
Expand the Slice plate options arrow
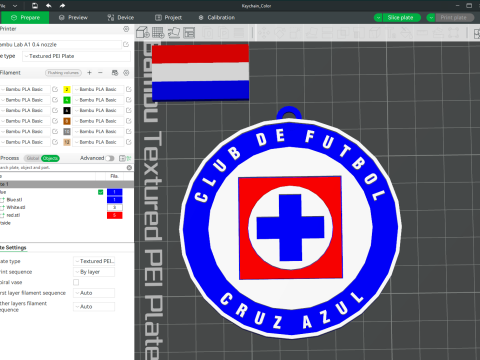(378, 18)
